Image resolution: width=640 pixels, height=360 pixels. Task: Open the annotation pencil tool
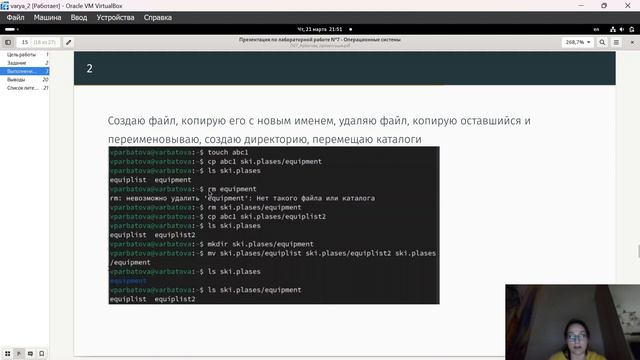pos(69,42)
